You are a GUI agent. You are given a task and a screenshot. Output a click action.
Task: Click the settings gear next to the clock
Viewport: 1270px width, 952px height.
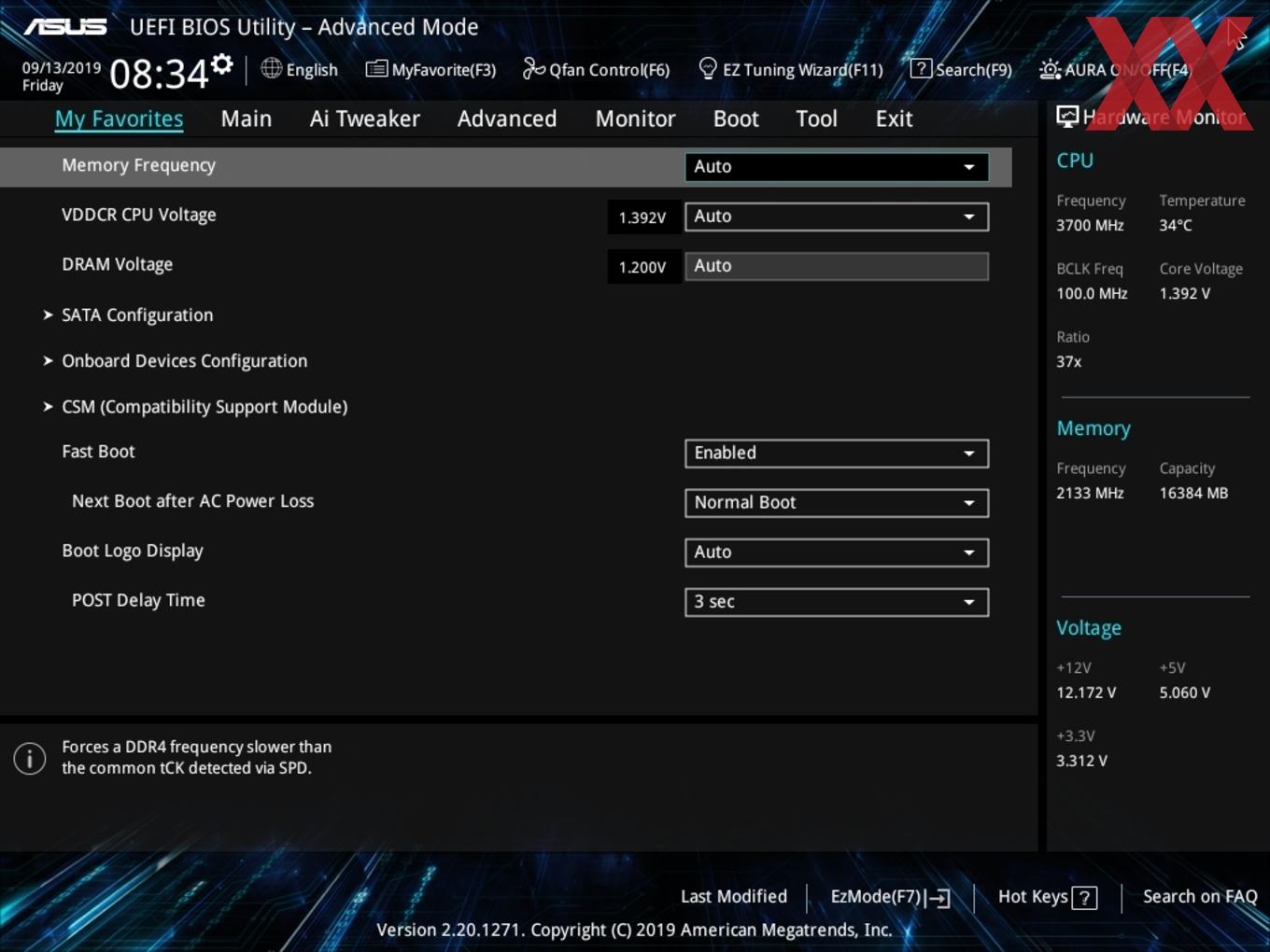[221, 64]
